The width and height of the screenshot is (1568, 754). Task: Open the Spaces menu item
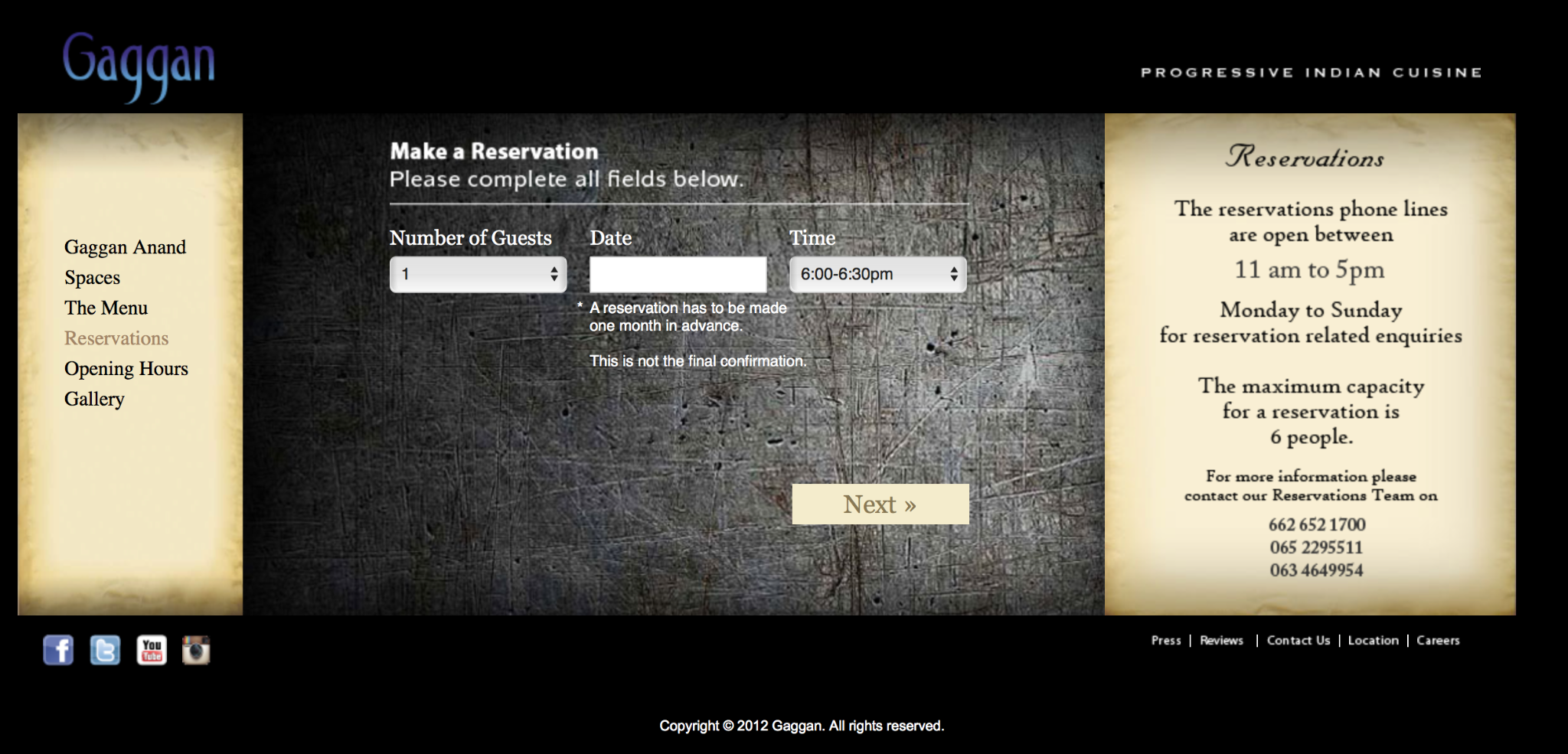click(x=92, y=278)
